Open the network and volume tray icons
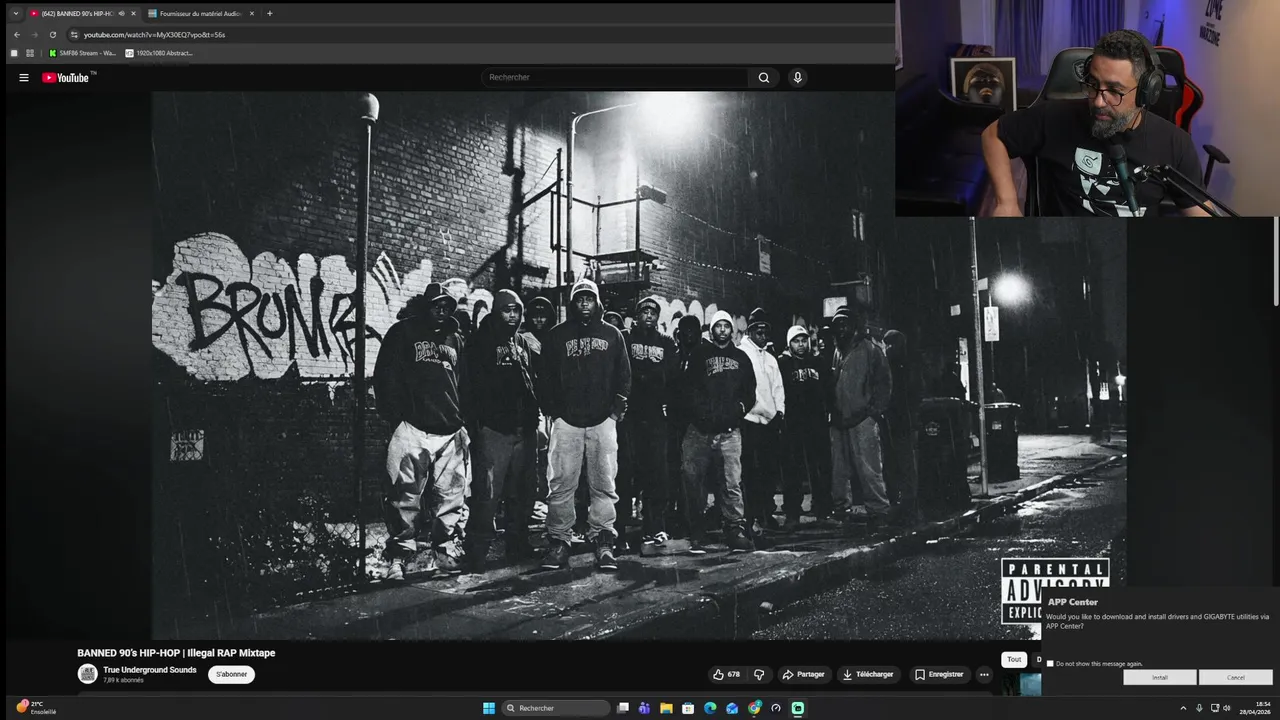The width and height of the screenshot is (1280, 720). (1220, 708)
